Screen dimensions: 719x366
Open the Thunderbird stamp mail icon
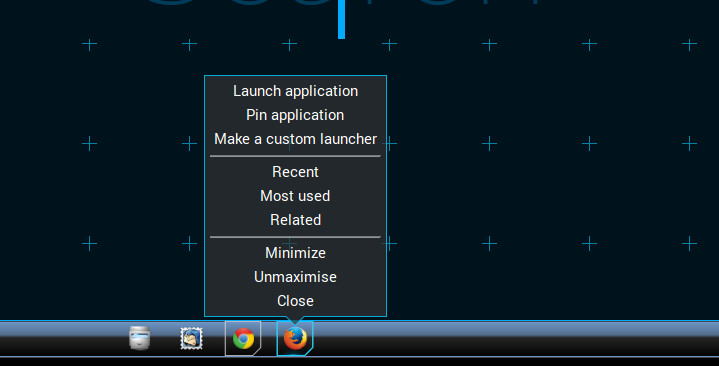[x=191, y=338]
